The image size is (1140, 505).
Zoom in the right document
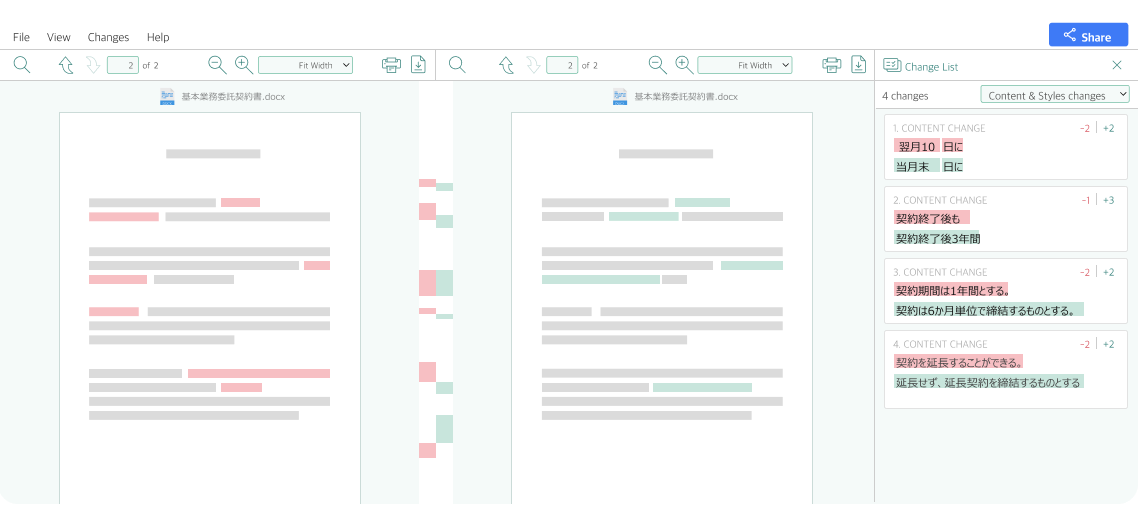pyautogui.click(x=684, y=65)
